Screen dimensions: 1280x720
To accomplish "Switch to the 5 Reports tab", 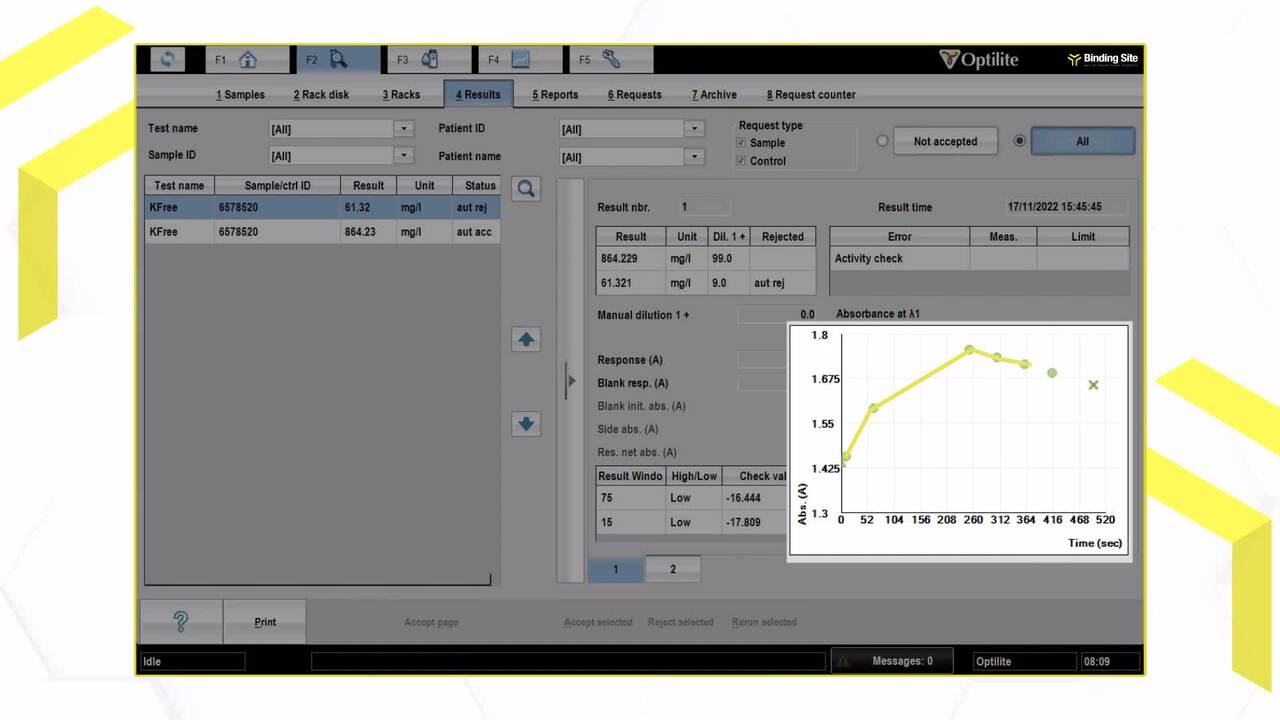I will pyautogui.click(x=555, y=95).
